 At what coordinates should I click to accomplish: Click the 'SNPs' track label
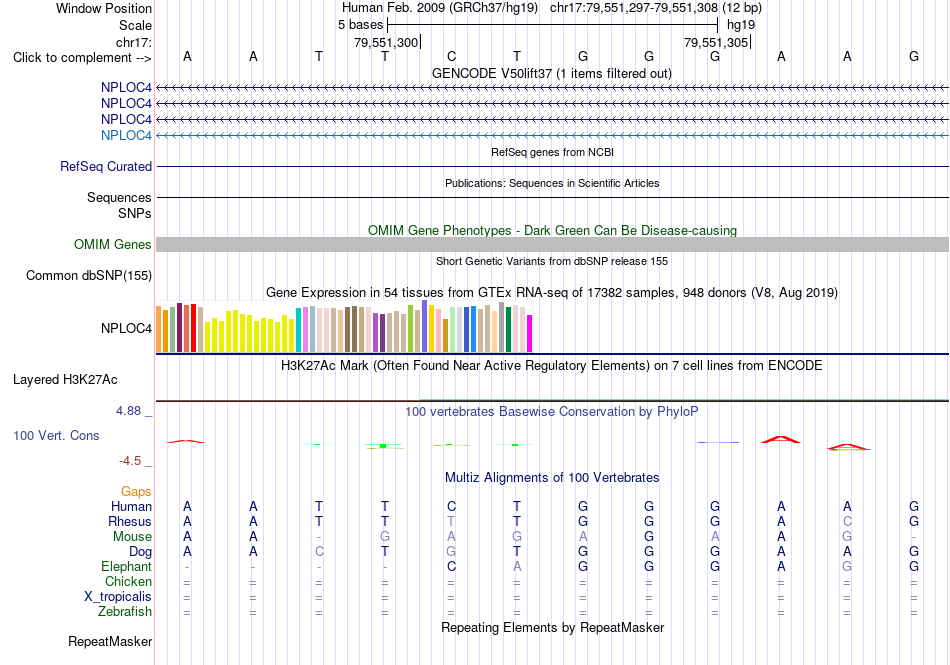(x=135, y=213)
